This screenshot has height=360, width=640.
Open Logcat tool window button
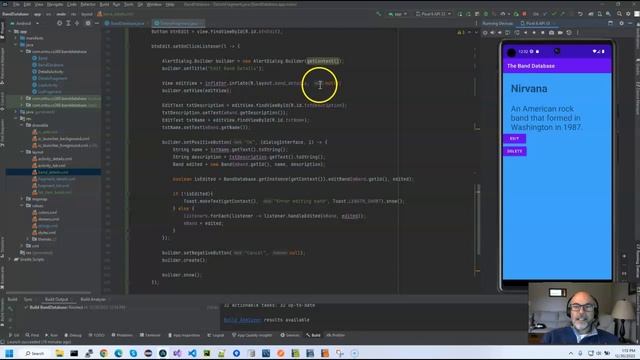click(x=216, y=335)
